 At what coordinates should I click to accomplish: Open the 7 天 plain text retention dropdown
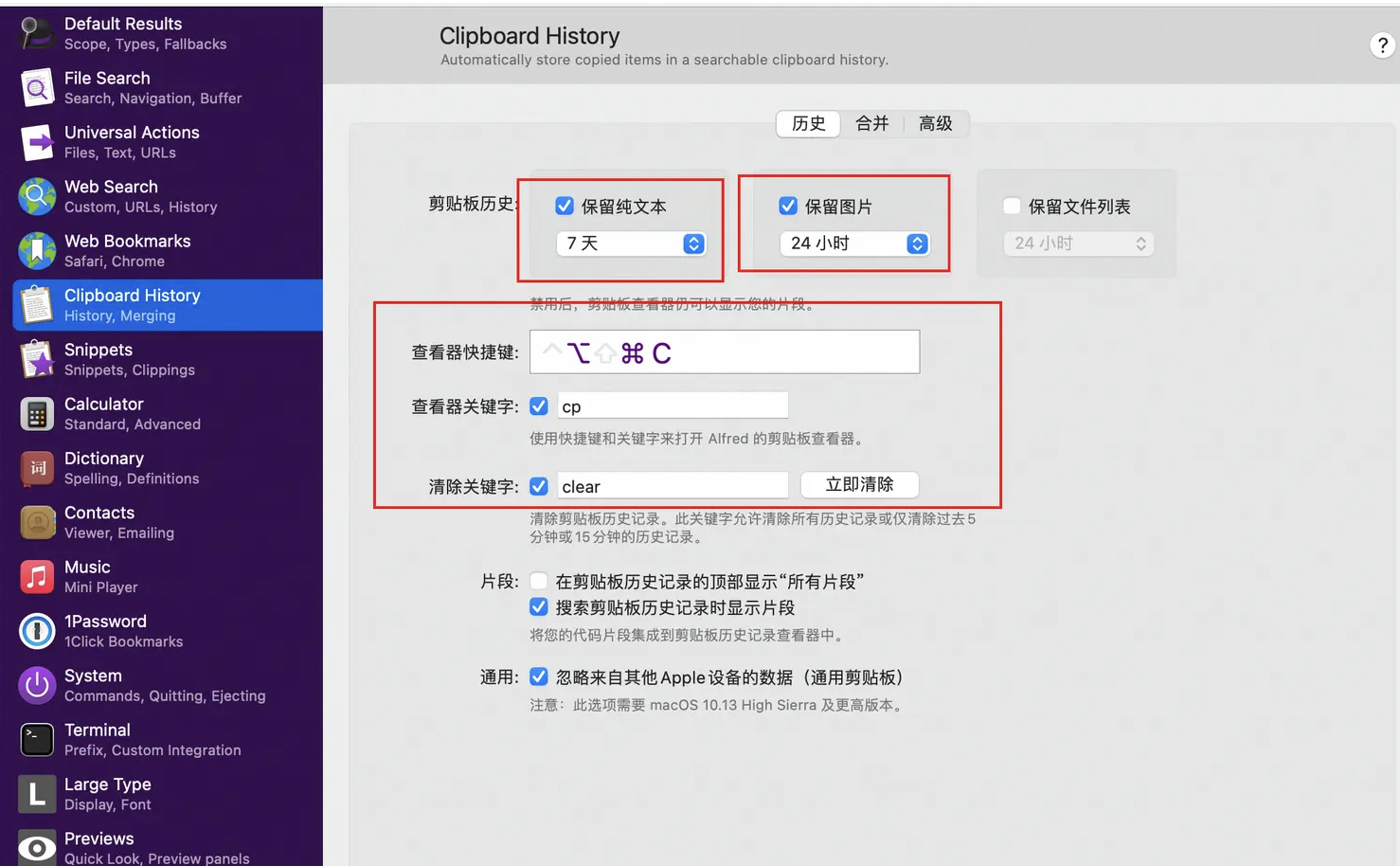point(631,244)
